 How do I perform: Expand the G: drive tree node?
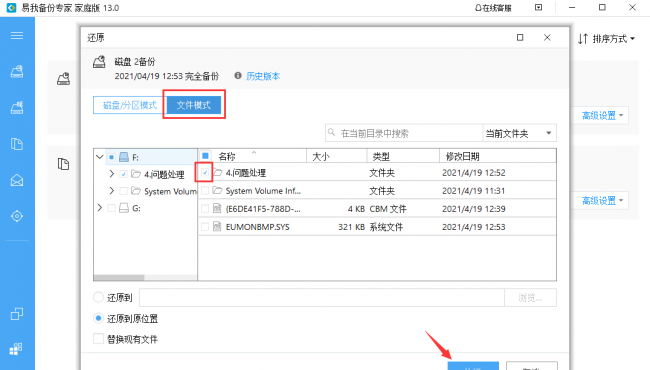click(x=99, y=208)
